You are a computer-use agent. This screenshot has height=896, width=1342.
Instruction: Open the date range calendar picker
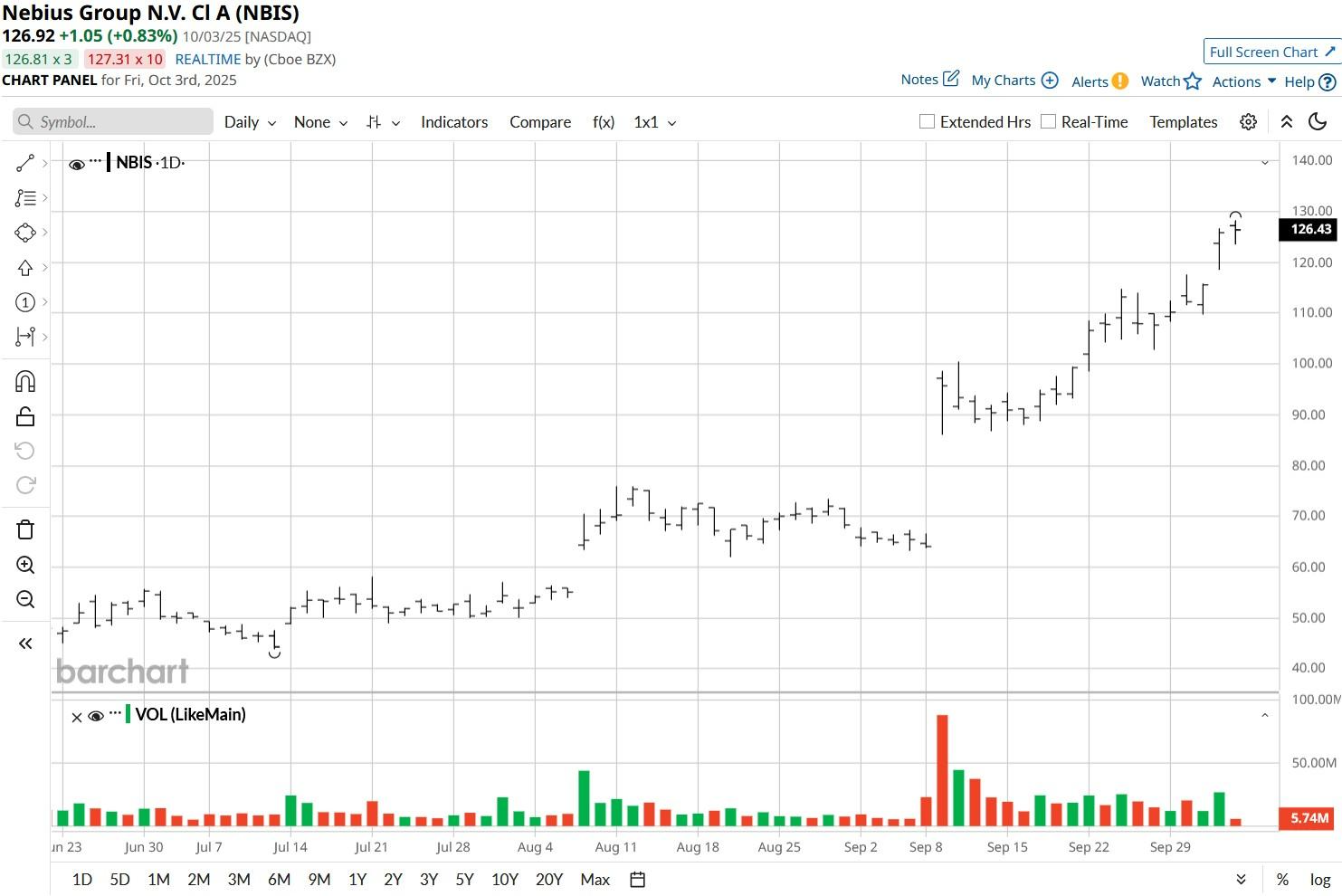click(637, 880)
